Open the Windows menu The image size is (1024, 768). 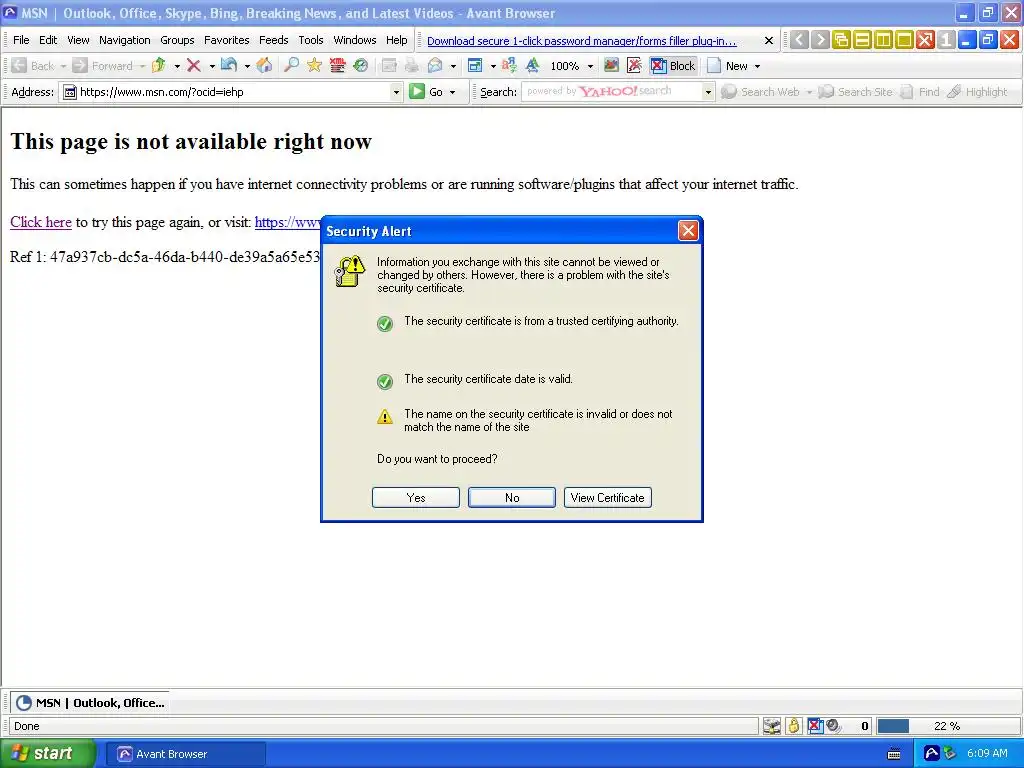click(x=355, y=40)
